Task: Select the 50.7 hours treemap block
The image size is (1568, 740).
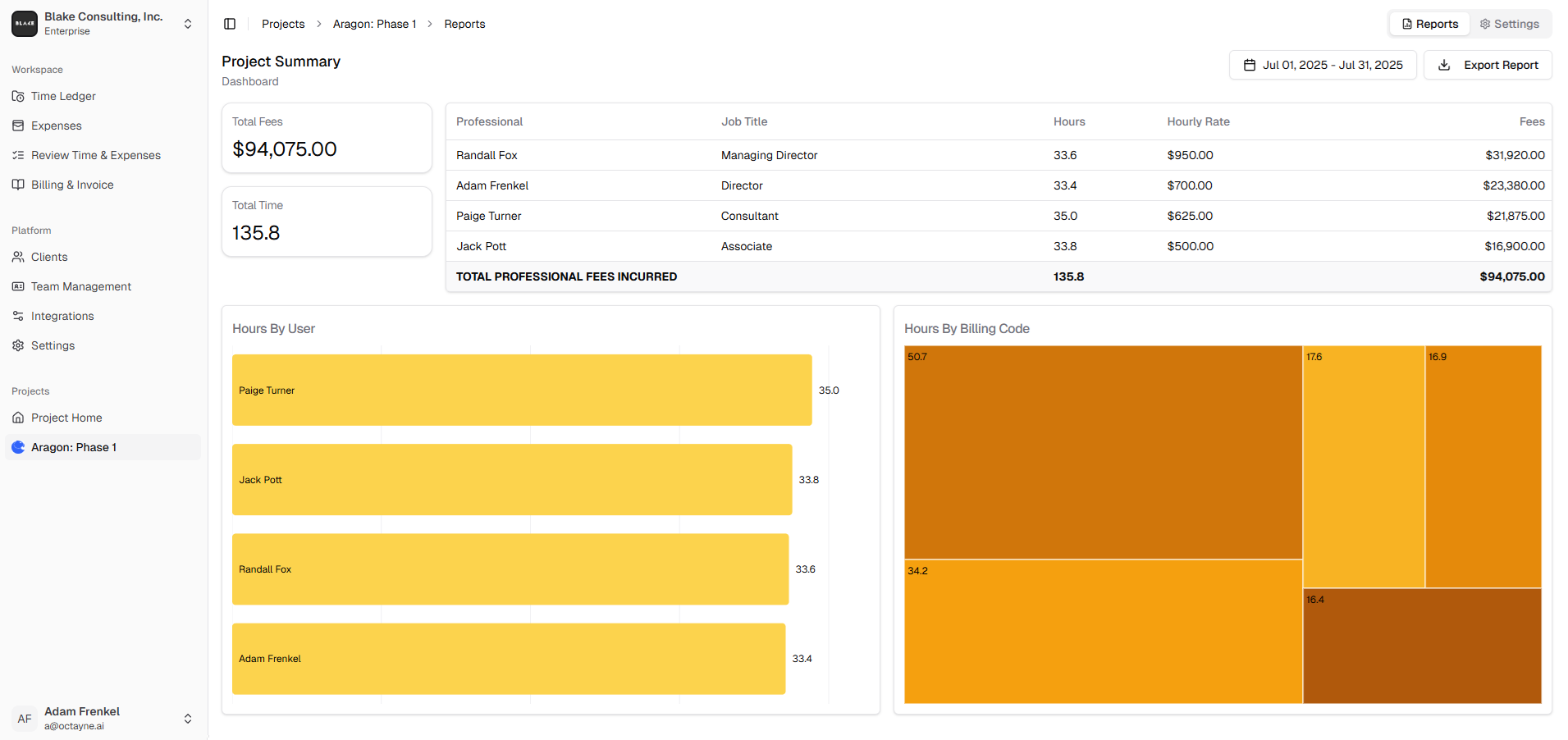Action: [1102, 452]
